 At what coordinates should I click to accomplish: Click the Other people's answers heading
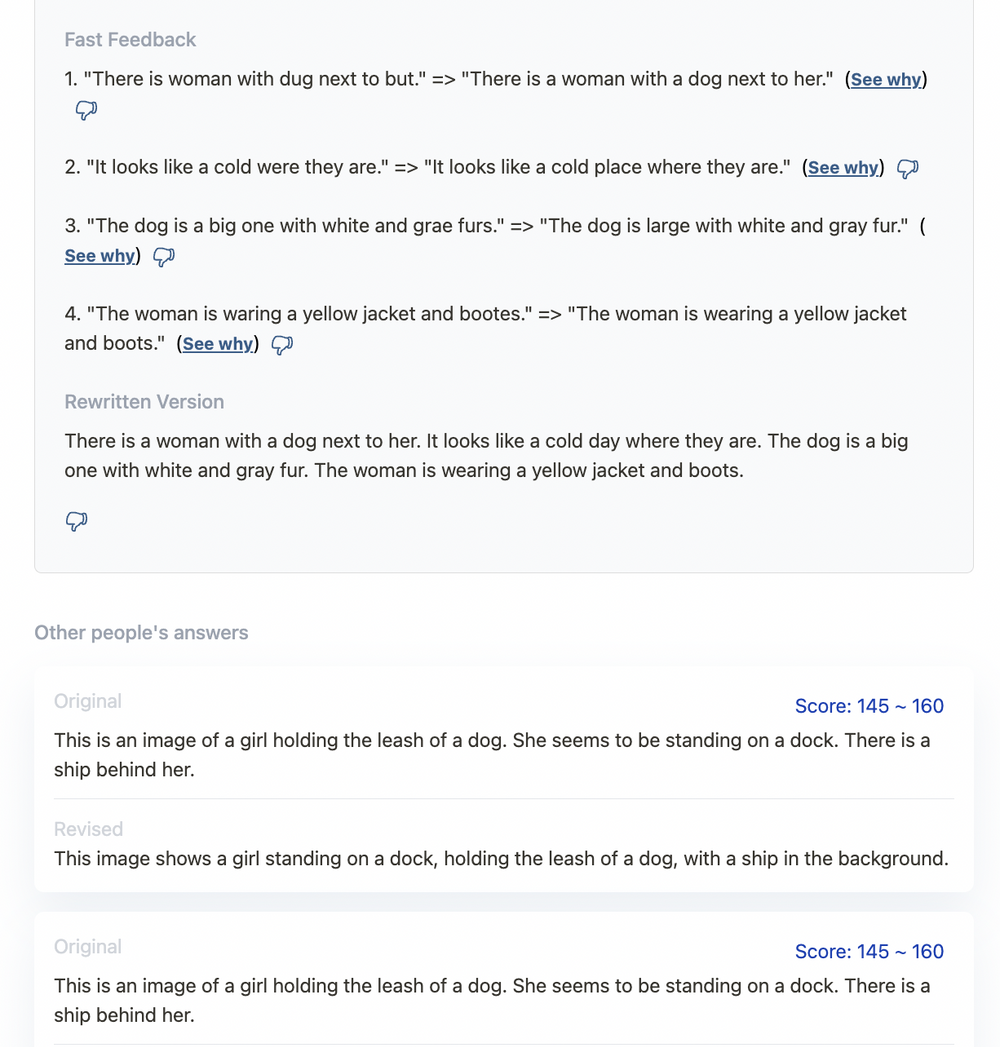pyautogui.click(x=141, y=632)
